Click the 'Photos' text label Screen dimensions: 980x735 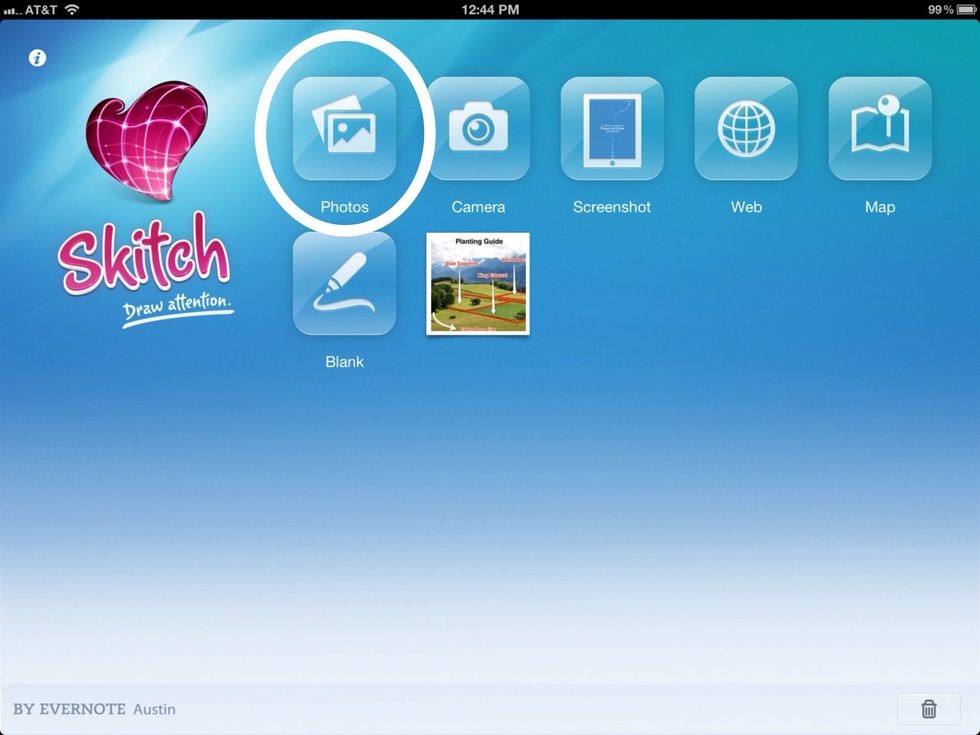click(x=344, y=207)
